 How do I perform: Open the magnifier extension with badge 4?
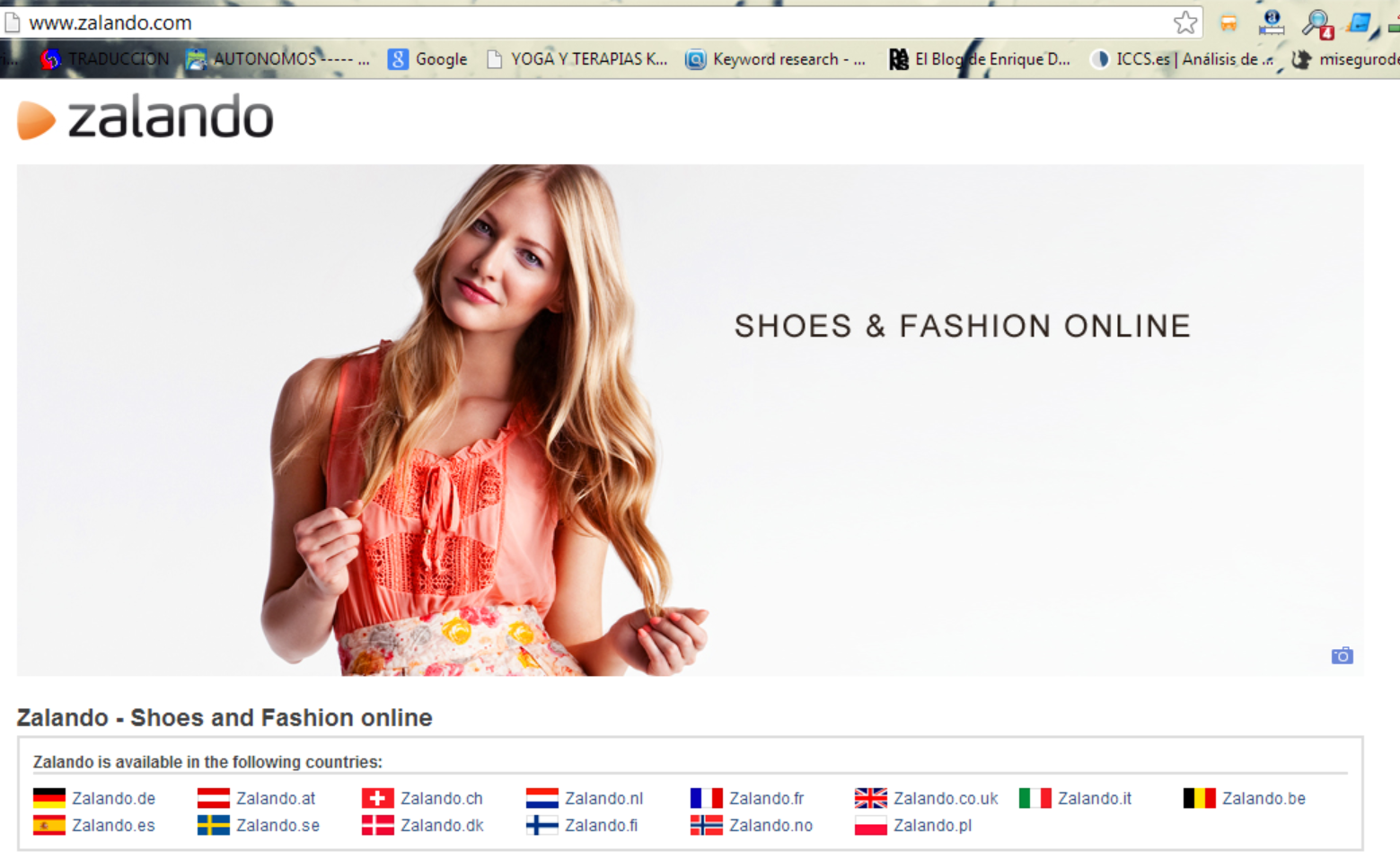click(1317, 23)
